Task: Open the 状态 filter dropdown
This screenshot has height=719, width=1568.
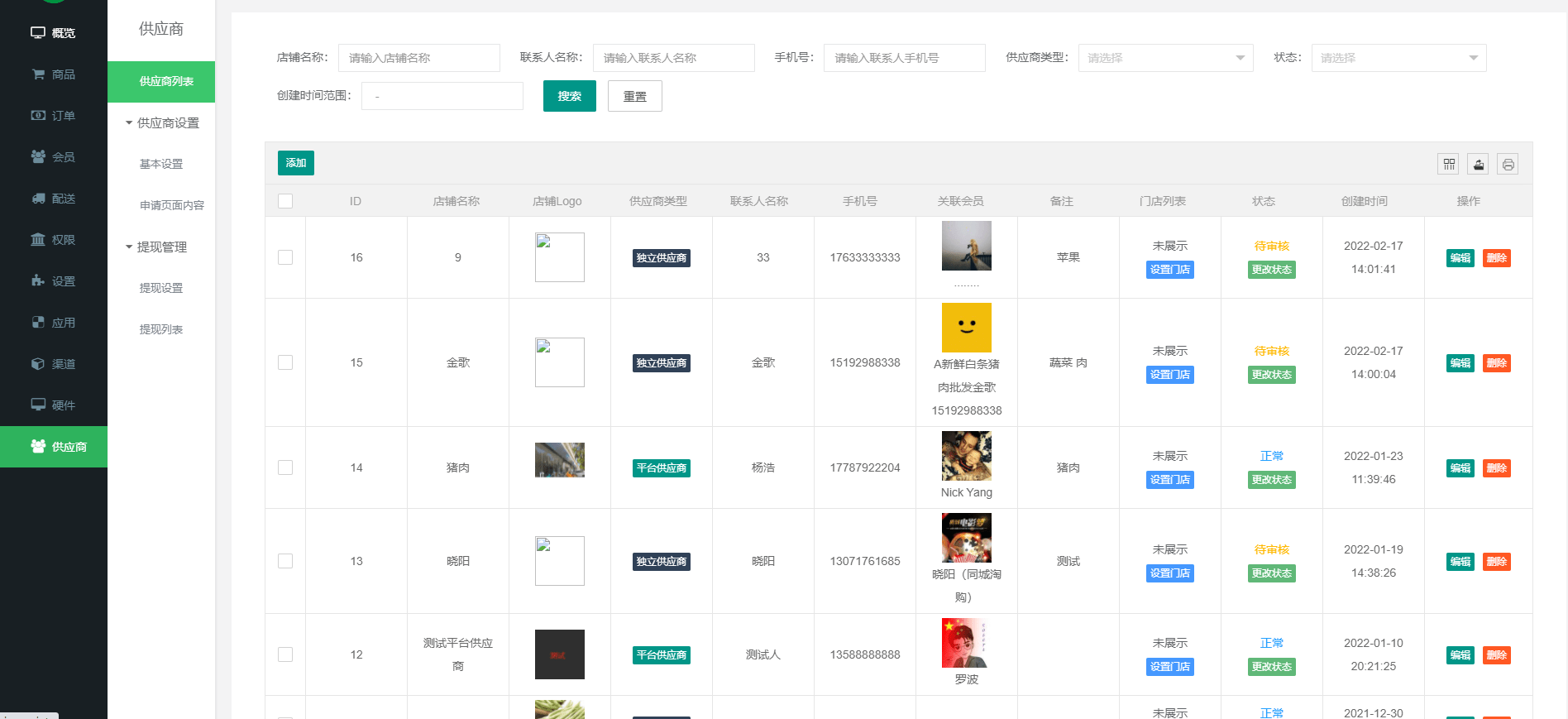Action: tap(1398, 58)
